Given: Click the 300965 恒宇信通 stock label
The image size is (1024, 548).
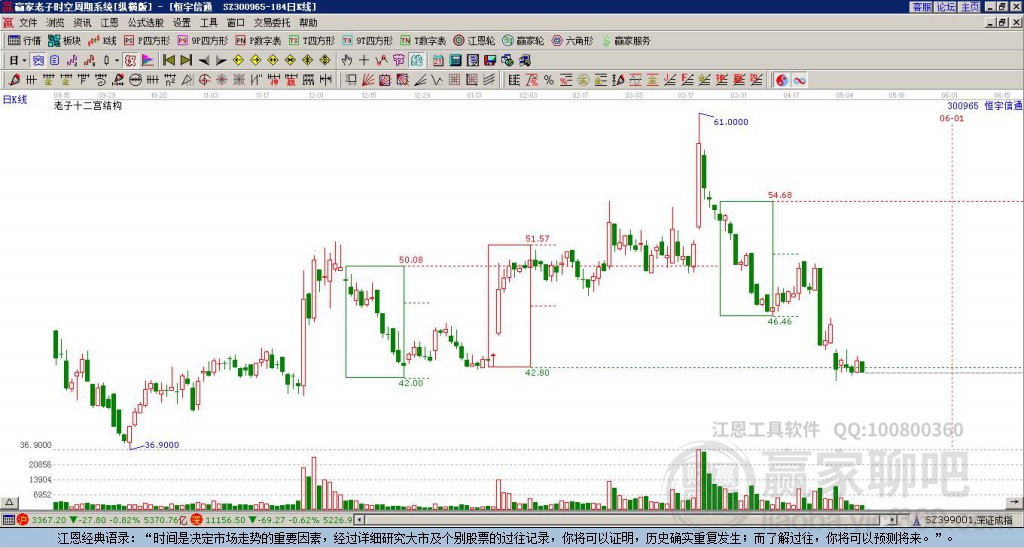Looking at the screenshot, I should coord(985,106).
